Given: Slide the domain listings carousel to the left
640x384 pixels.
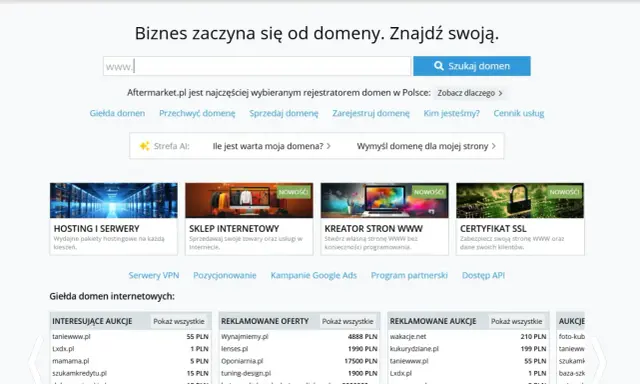Looking at the screenshot, I should tap(37, 361).
